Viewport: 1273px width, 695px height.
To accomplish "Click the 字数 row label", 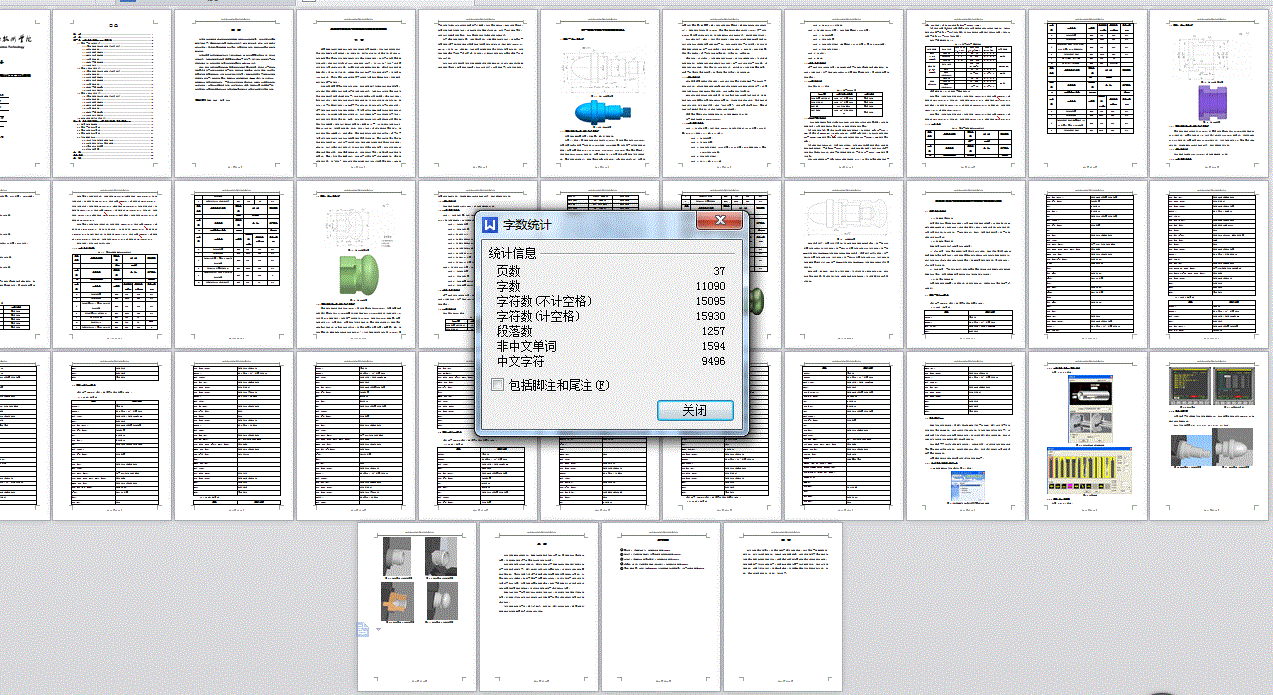I will (509, 286).
